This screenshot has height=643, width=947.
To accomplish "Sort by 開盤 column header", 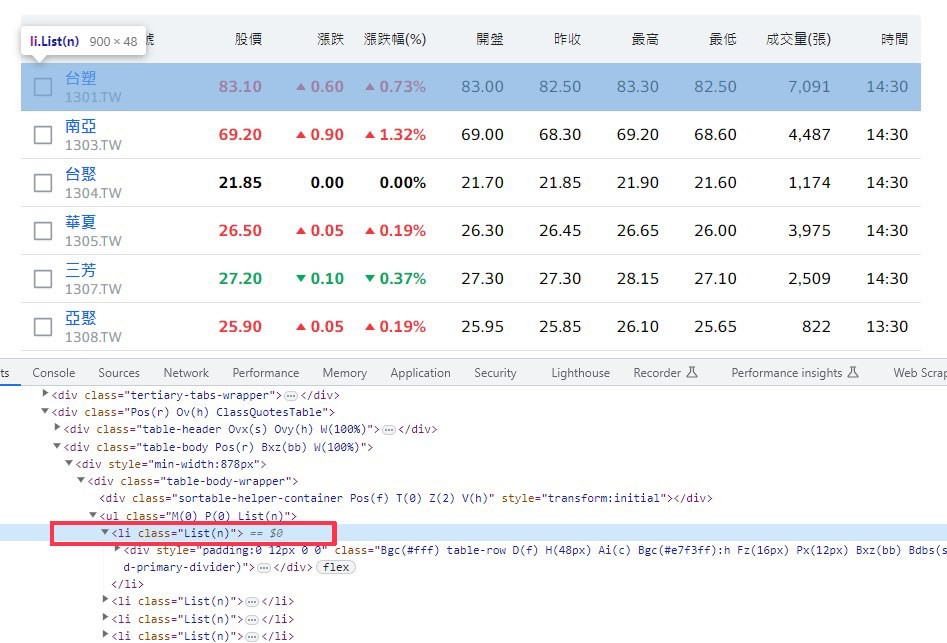I will pyautogui.click(x=490, y=39).
